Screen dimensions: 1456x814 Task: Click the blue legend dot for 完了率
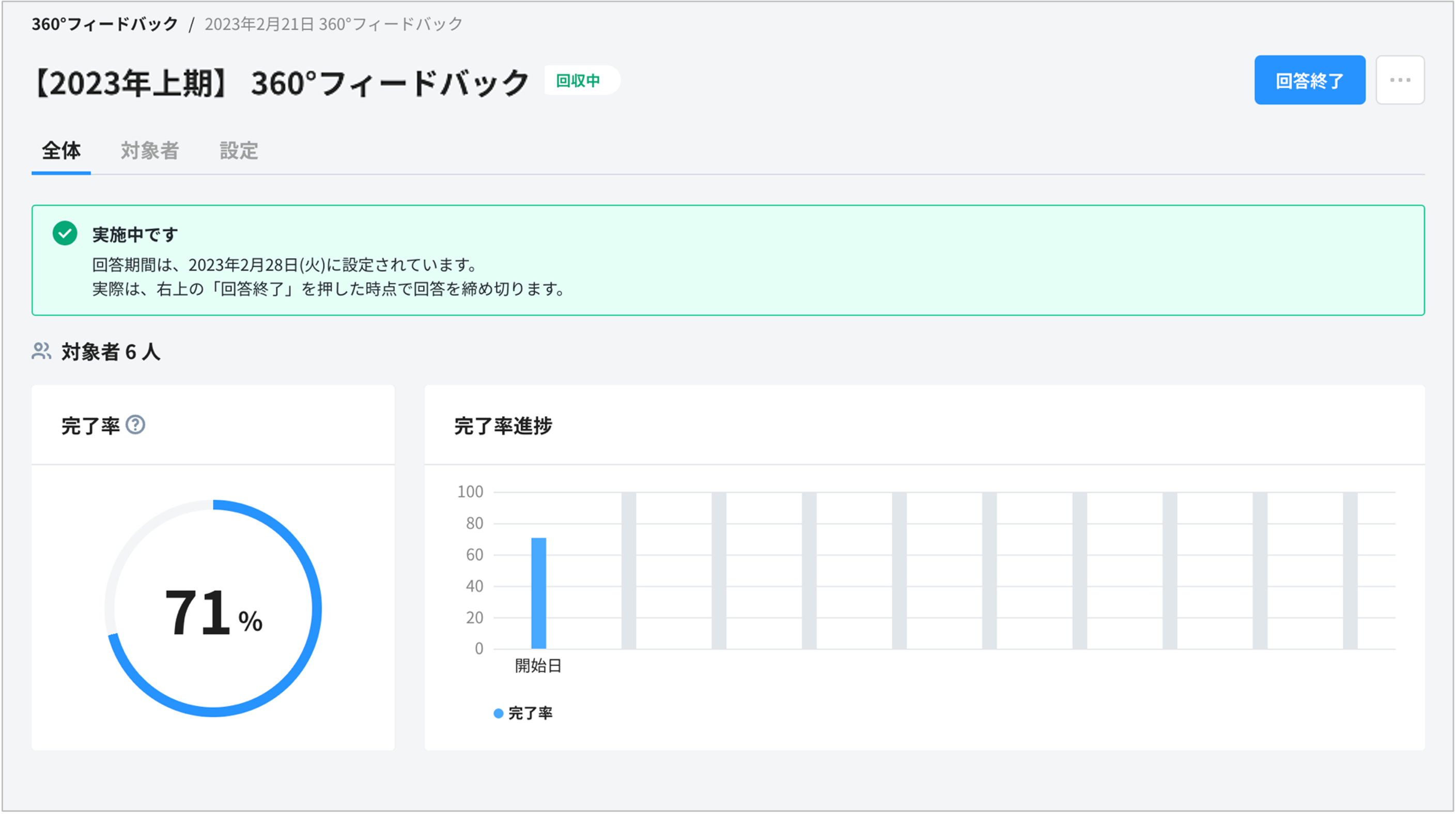point(499,713)
